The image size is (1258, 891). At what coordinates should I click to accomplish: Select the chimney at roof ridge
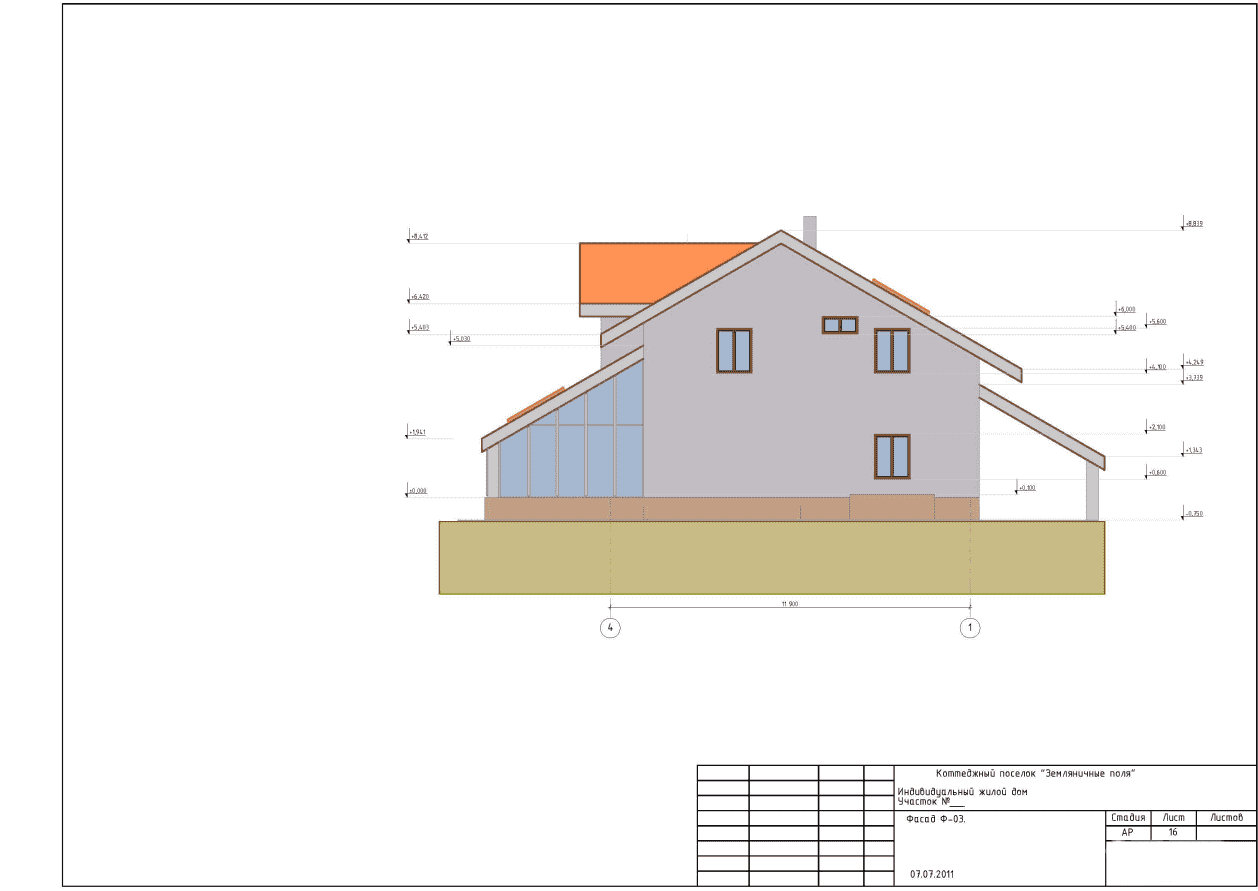(x=810, y=230)
